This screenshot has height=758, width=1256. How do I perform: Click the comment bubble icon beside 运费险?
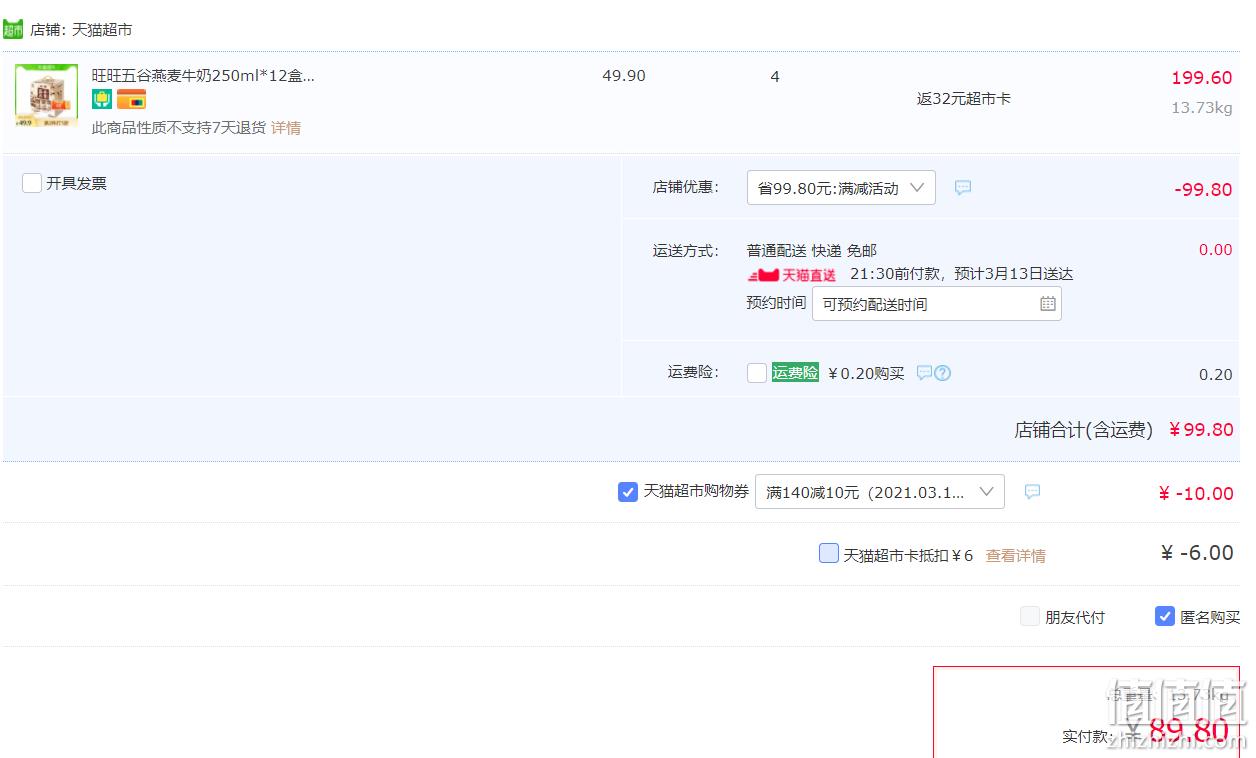(924, 373)
